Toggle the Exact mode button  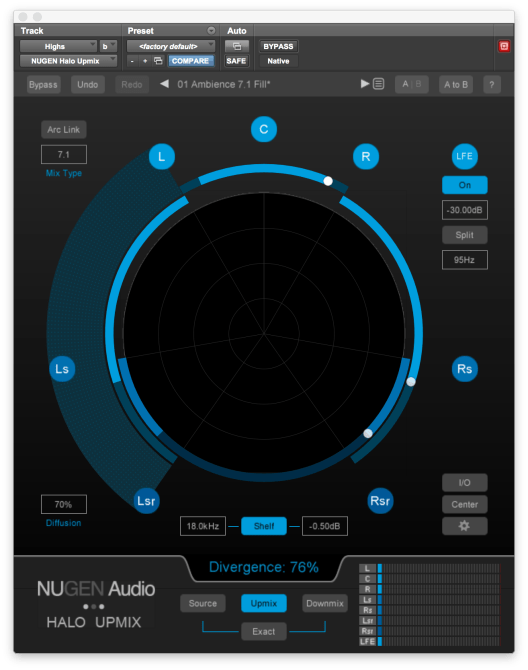[264, 632]
